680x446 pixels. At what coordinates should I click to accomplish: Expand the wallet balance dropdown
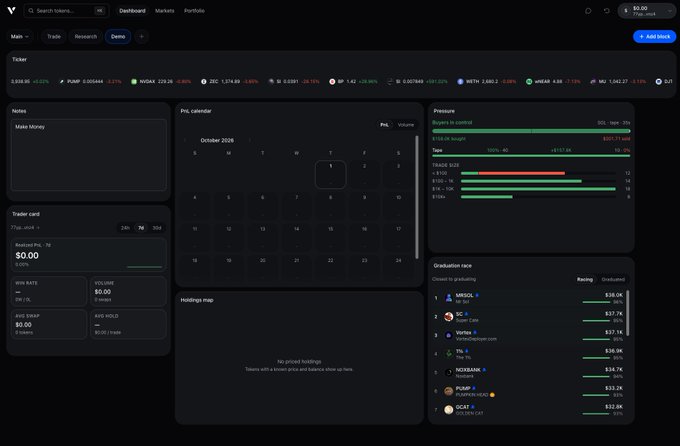[670, 11]
